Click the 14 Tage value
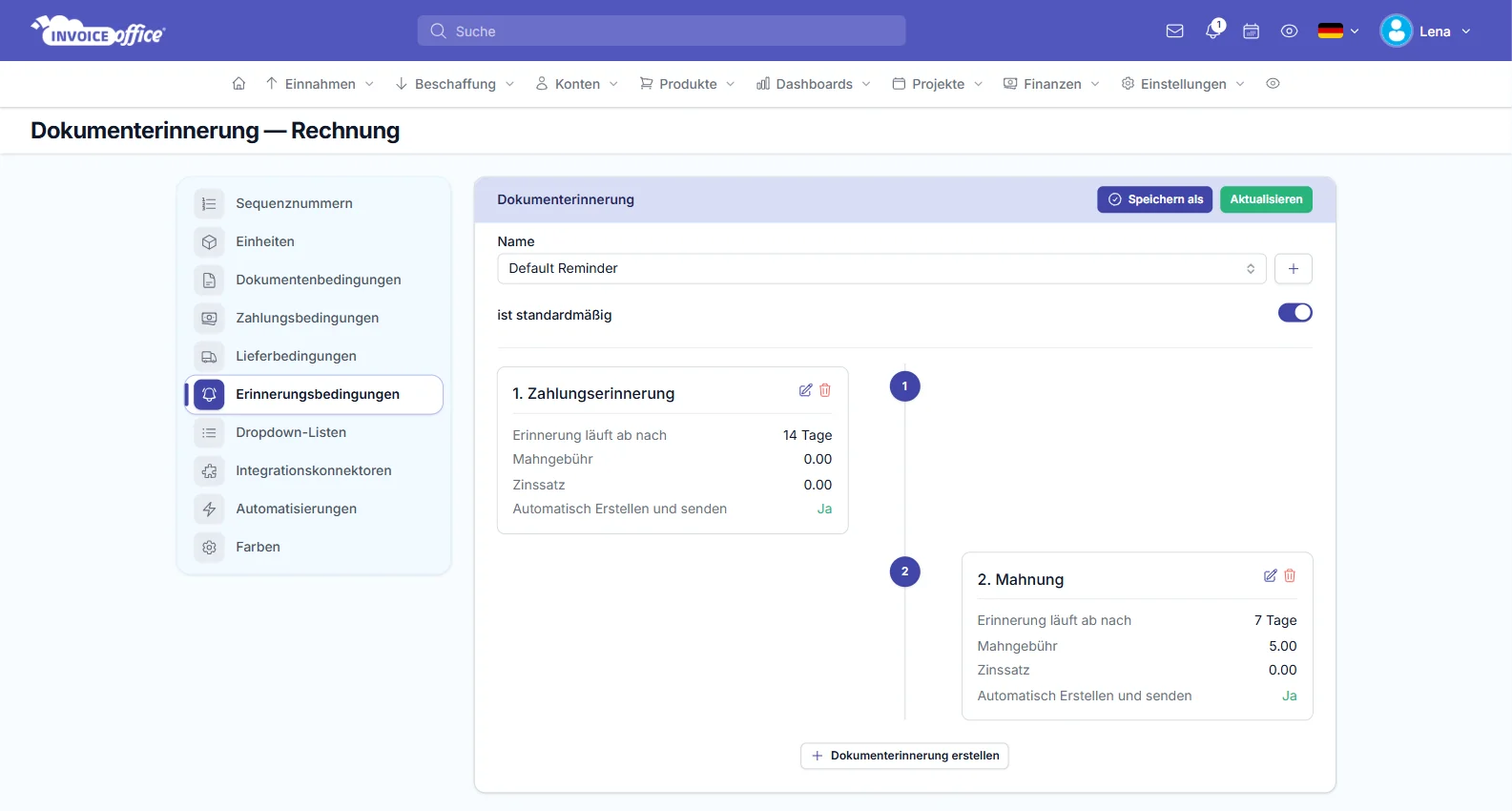Viewport: 1512px width, 811px height. [x=807, y=435]
